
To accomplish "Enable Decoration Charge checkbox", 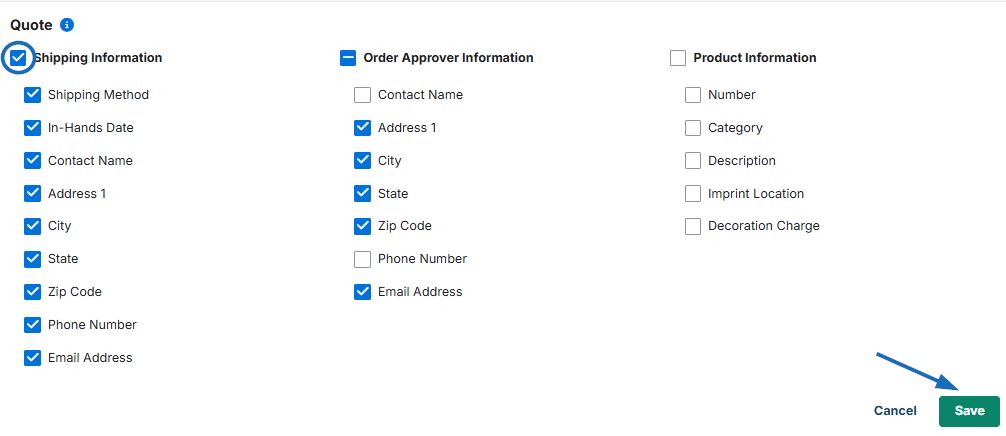I will coord(693,226).
